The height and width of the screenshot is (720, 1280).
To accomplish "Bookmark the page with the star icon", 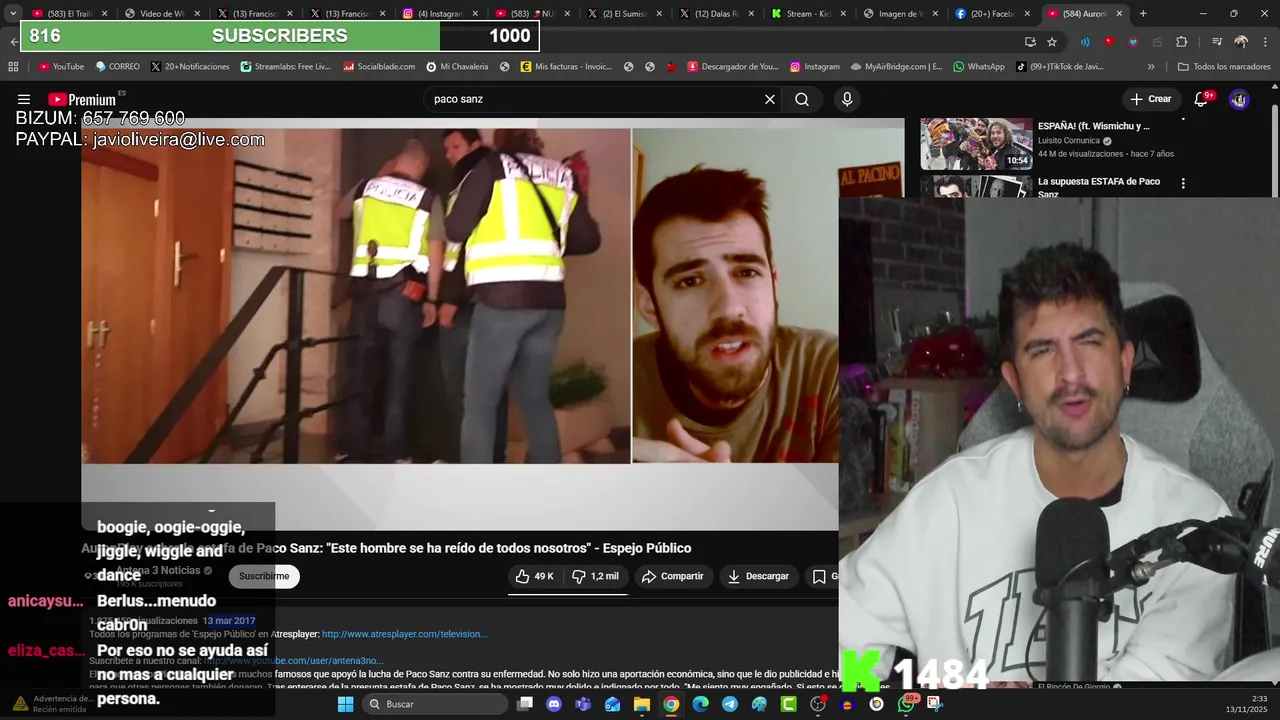I will click(1052, 42).
